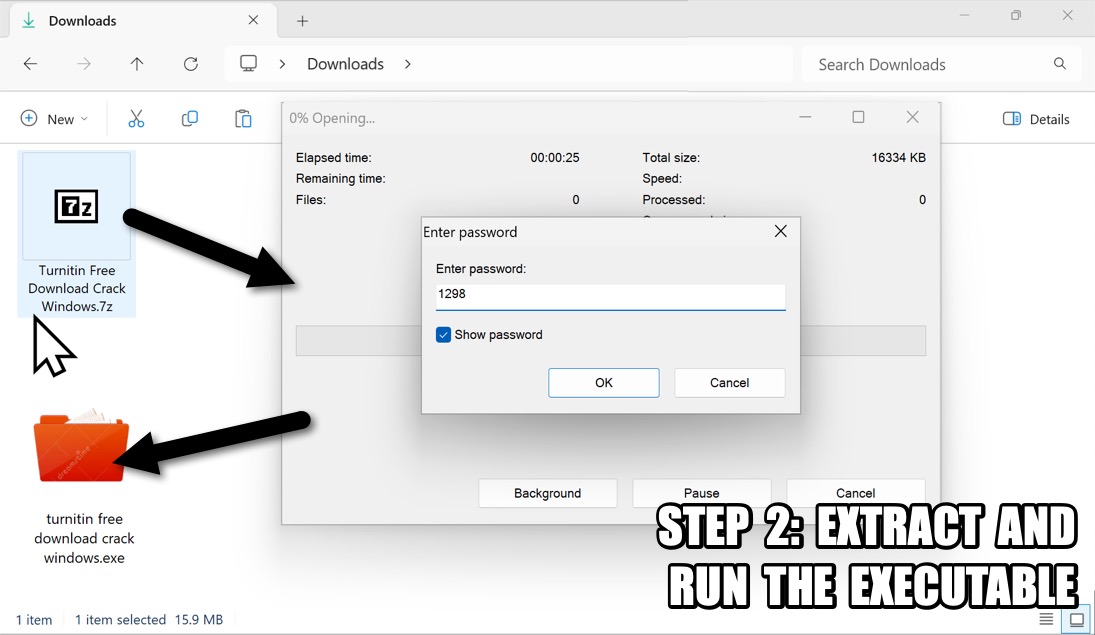This screenshot has height=635, width=1095.
Task: Click the search magnifier icon
Action: pyautogui.click(x=1059, y=64)
